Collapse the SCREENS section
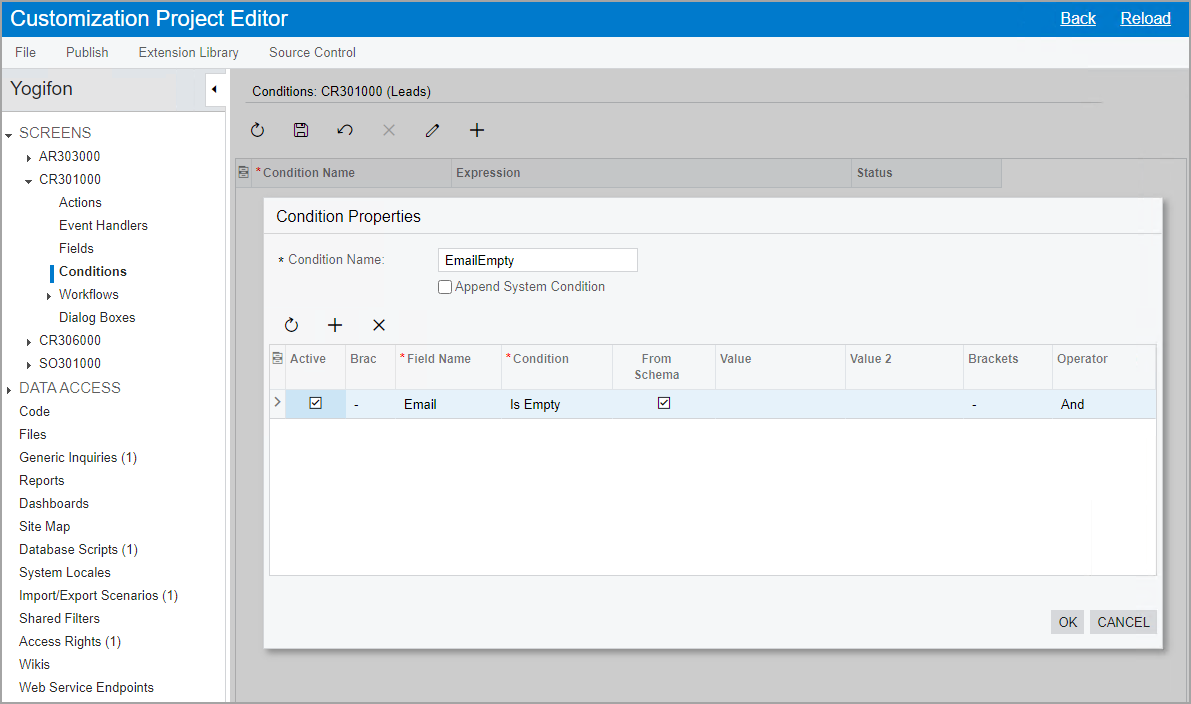1191x704 pixels. click(x=9, y=134)
